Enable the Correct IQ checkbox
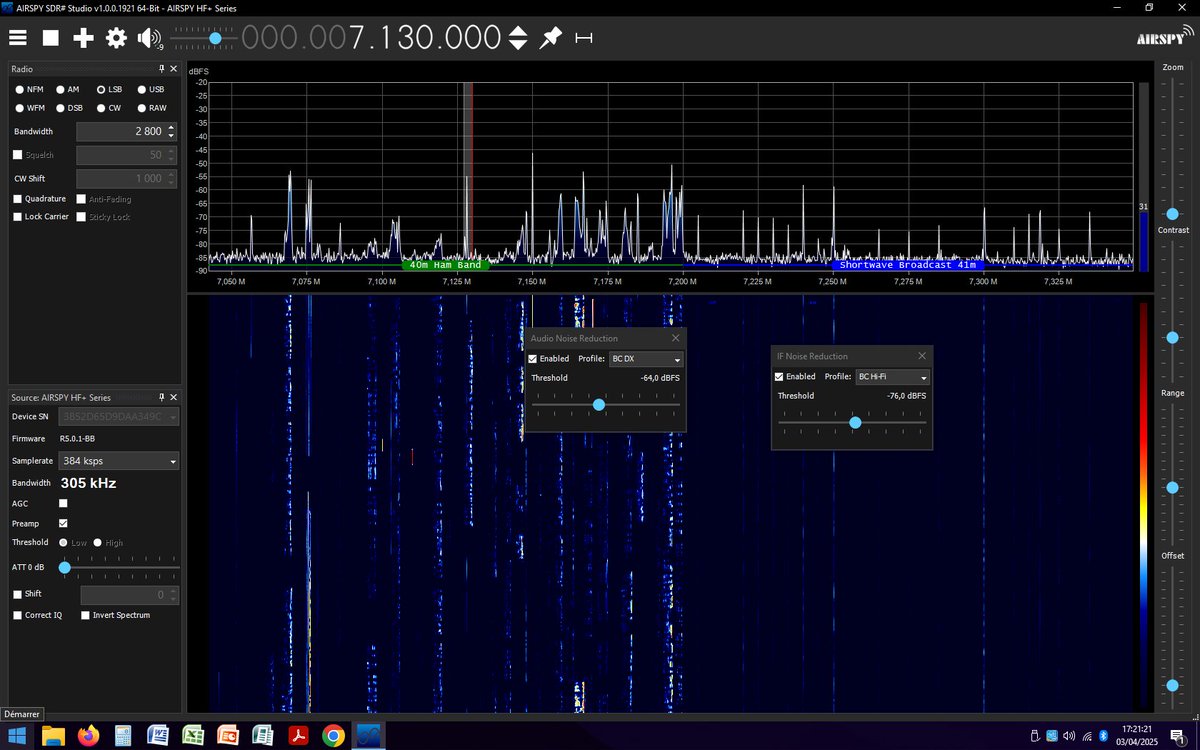1200x750 pixels. [18, 615]
